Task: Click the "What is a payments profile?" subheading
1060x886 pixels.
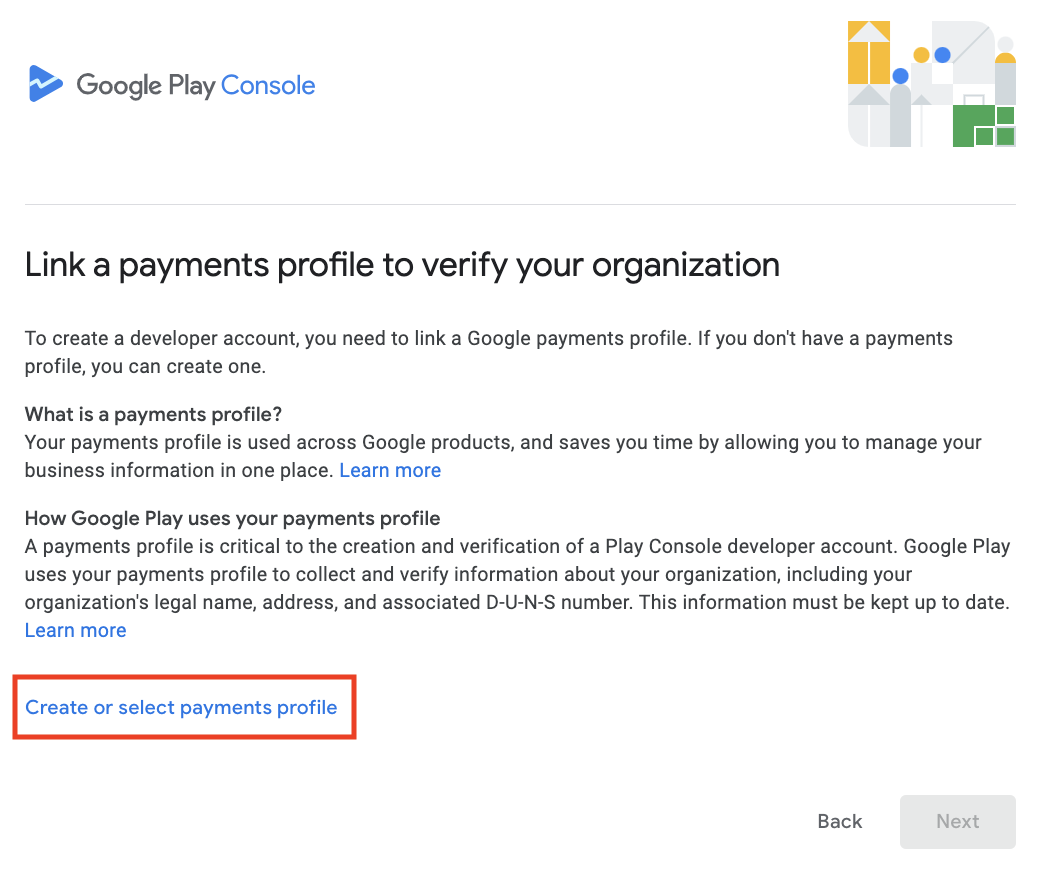Action: (x=153, y=414)
